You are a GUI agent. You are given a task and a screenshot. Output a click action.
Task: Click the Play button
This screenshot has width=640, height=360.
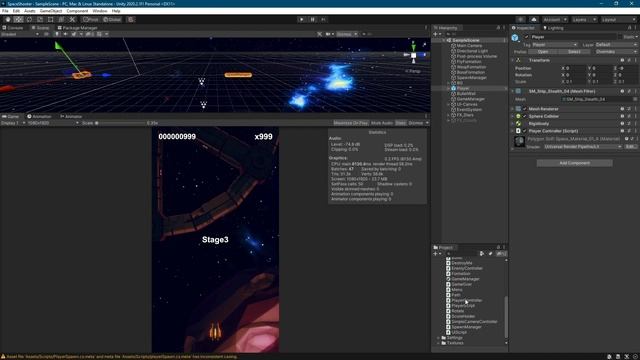[301, 19]
